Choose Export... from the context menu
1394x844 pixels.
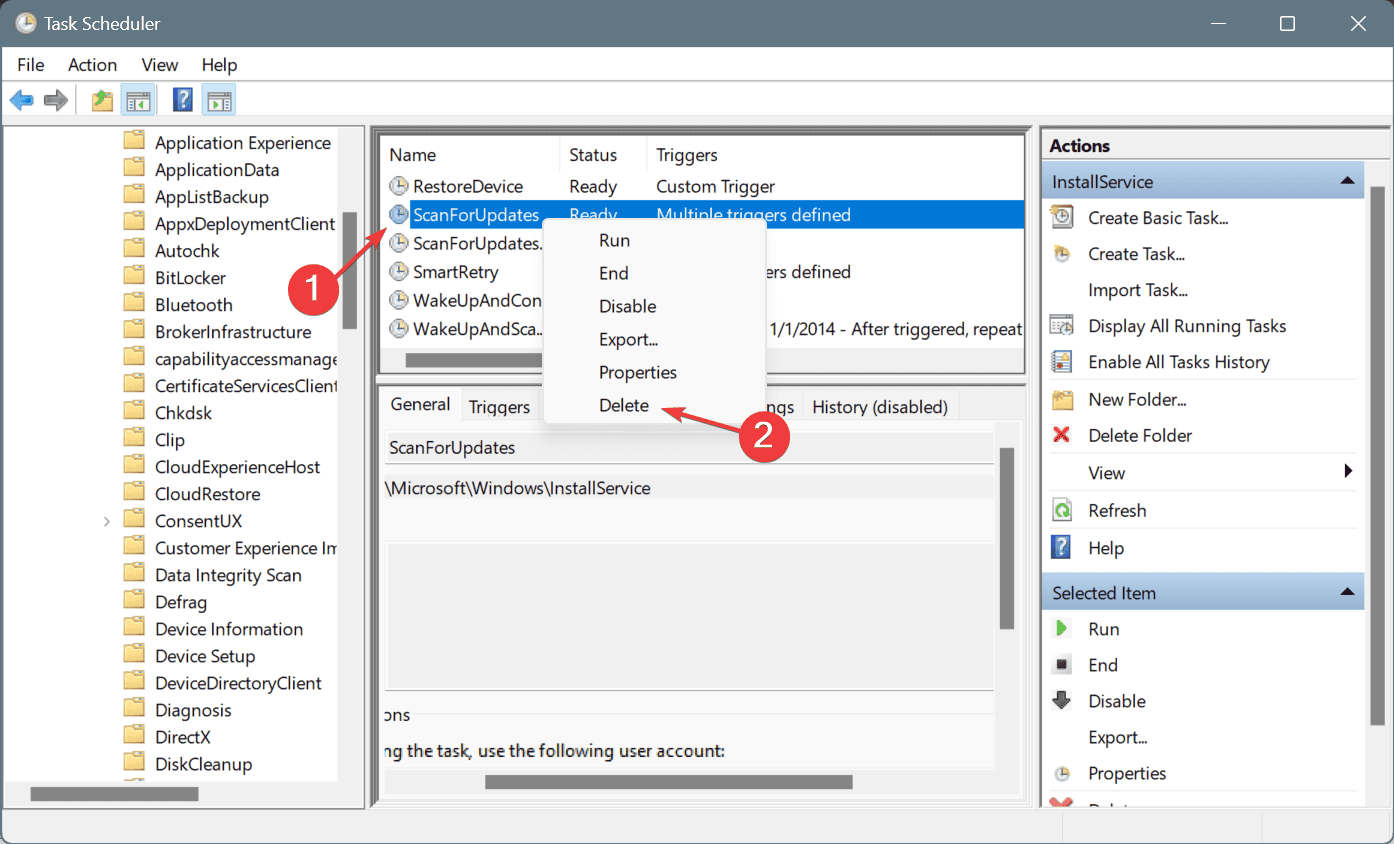tap(655, 339)
